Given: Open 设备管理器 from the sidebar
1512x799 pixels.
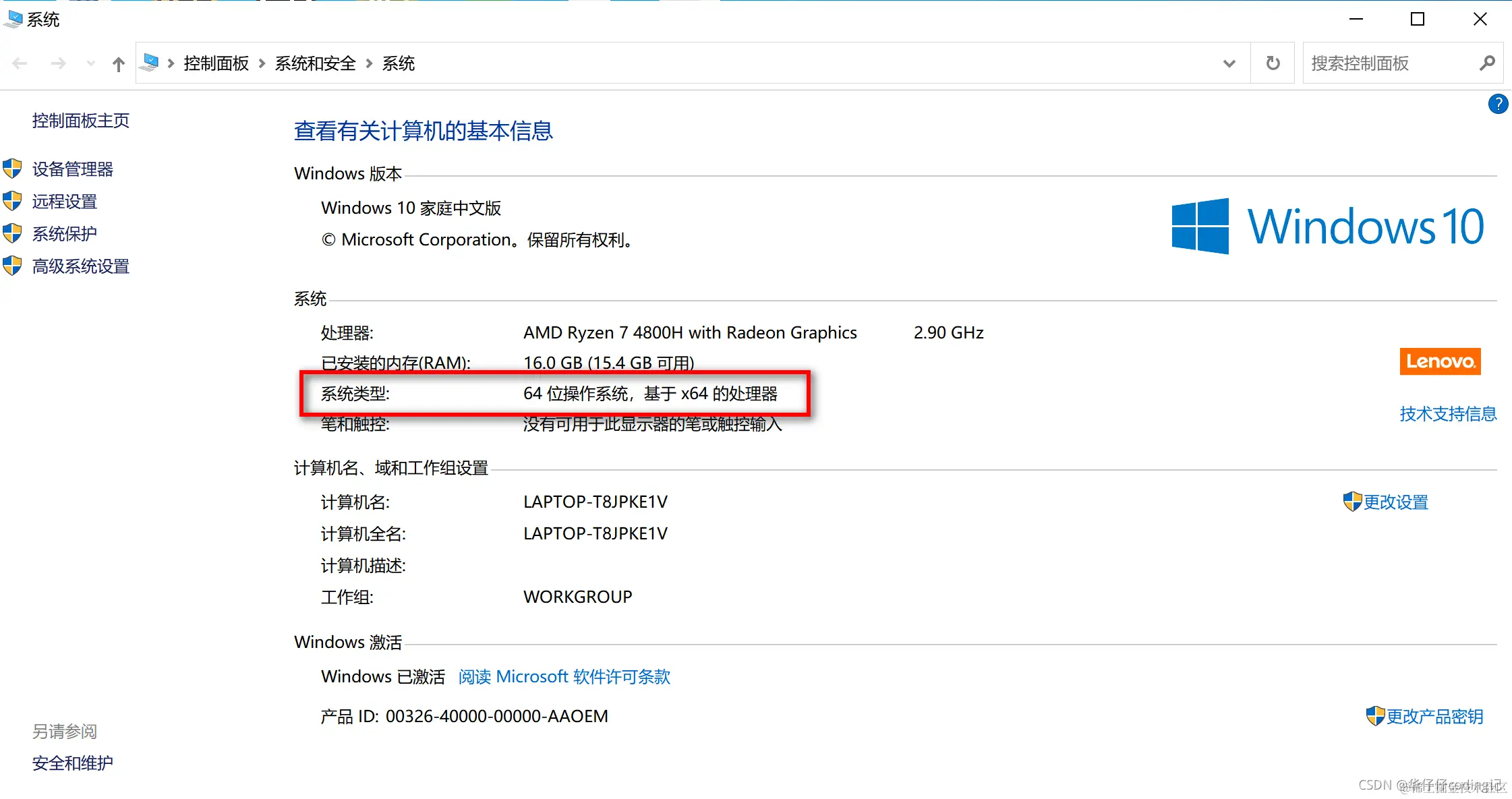Looking at the screenshot, I should tap(72, 169).
